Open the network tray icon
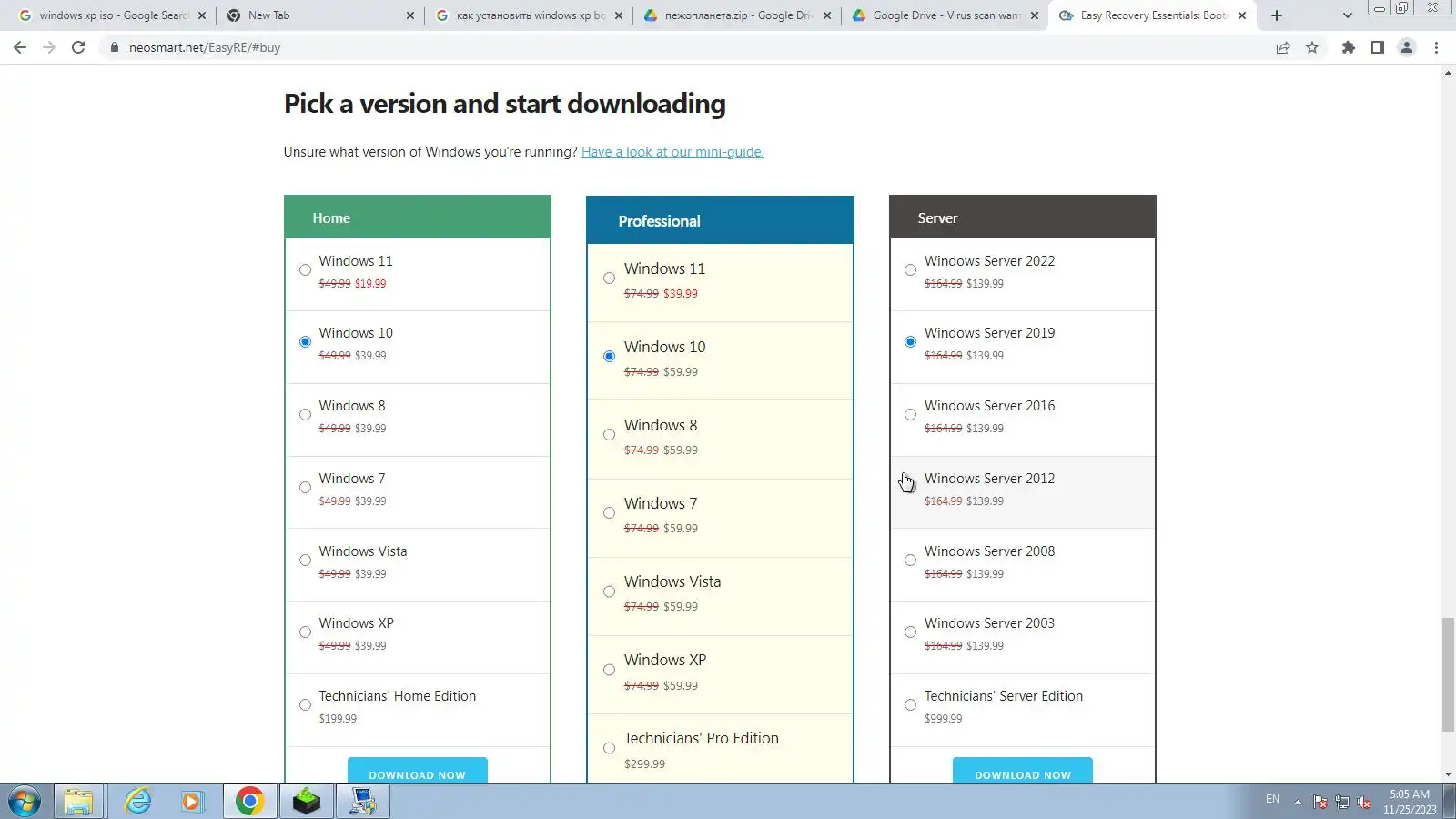Viewport: 1456px width, 819px height. point(1342,802)
